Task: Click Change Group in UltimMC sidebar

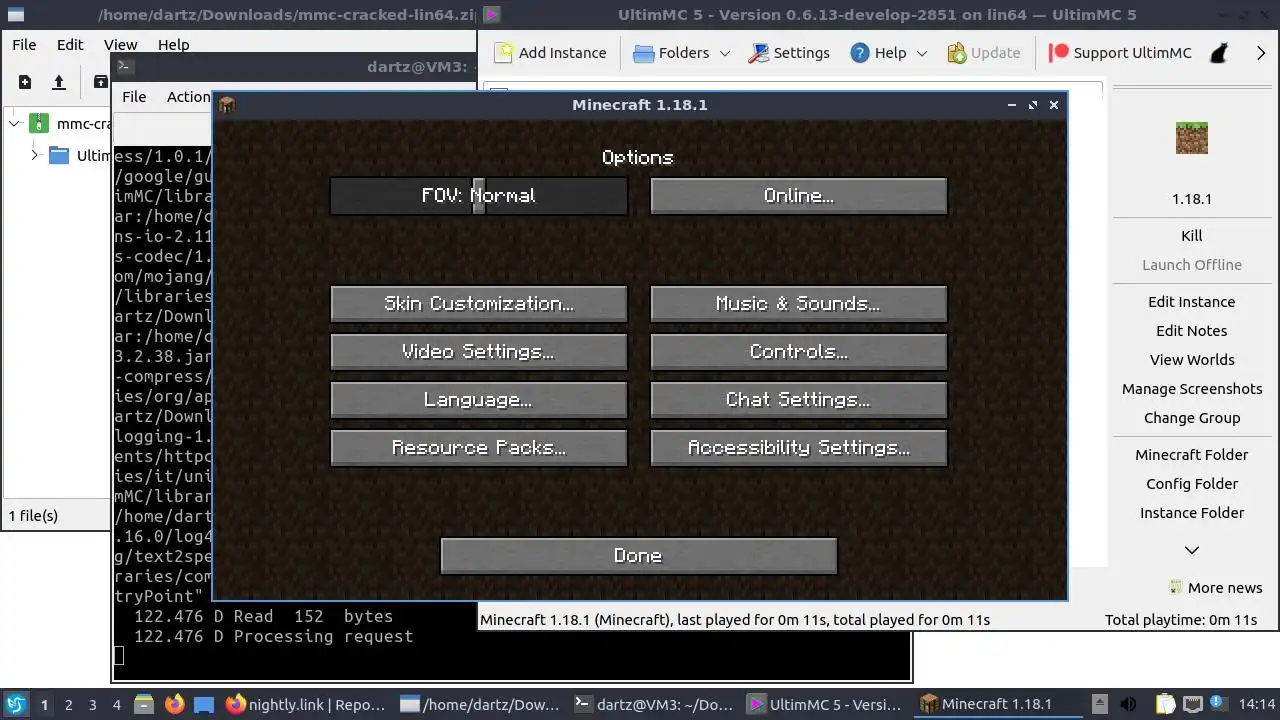Action: point(1192,418)
